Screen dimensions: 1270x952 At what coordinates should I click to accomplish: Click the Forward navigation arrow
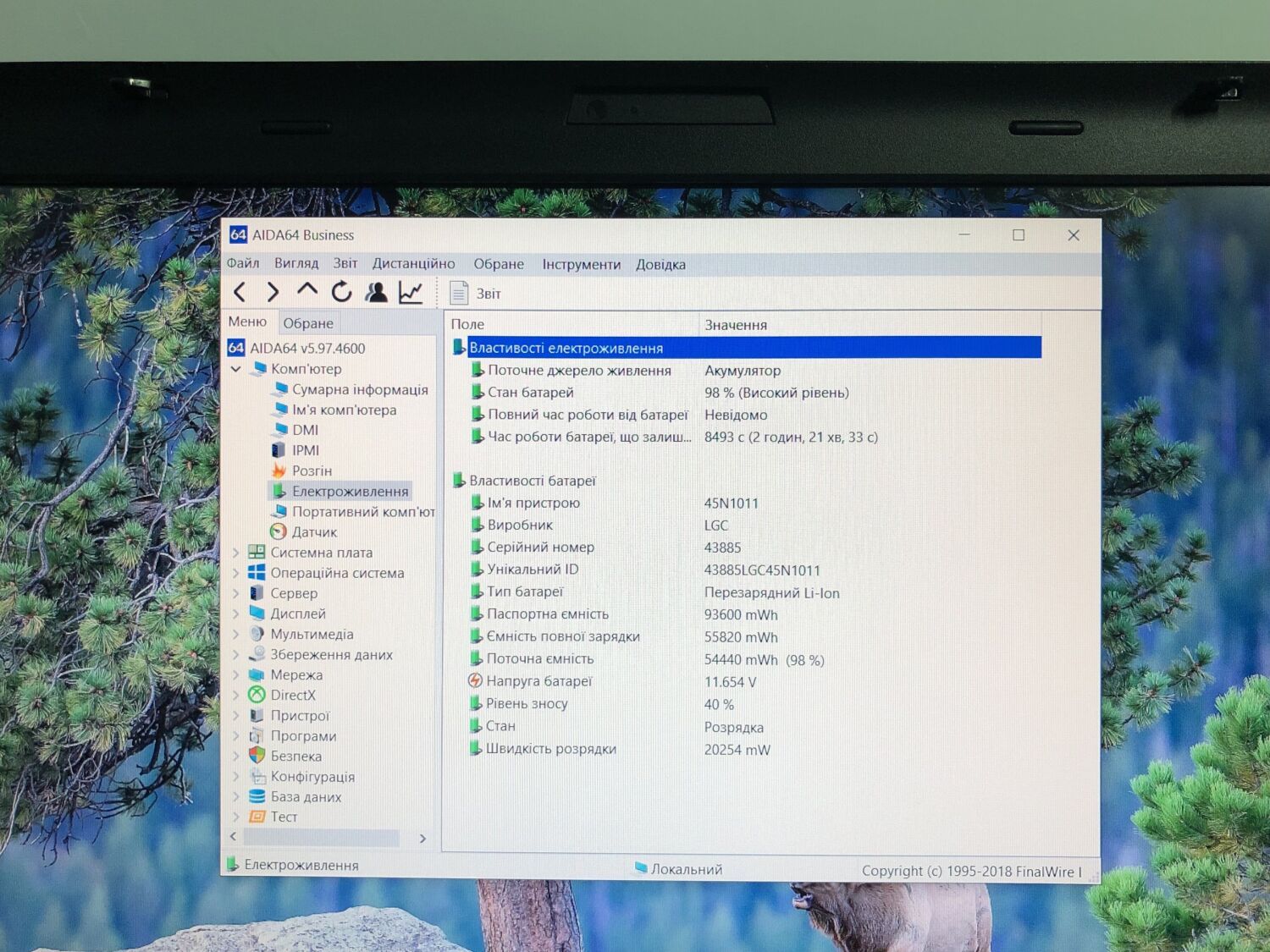pyautogui.click(x=273, y=293)
